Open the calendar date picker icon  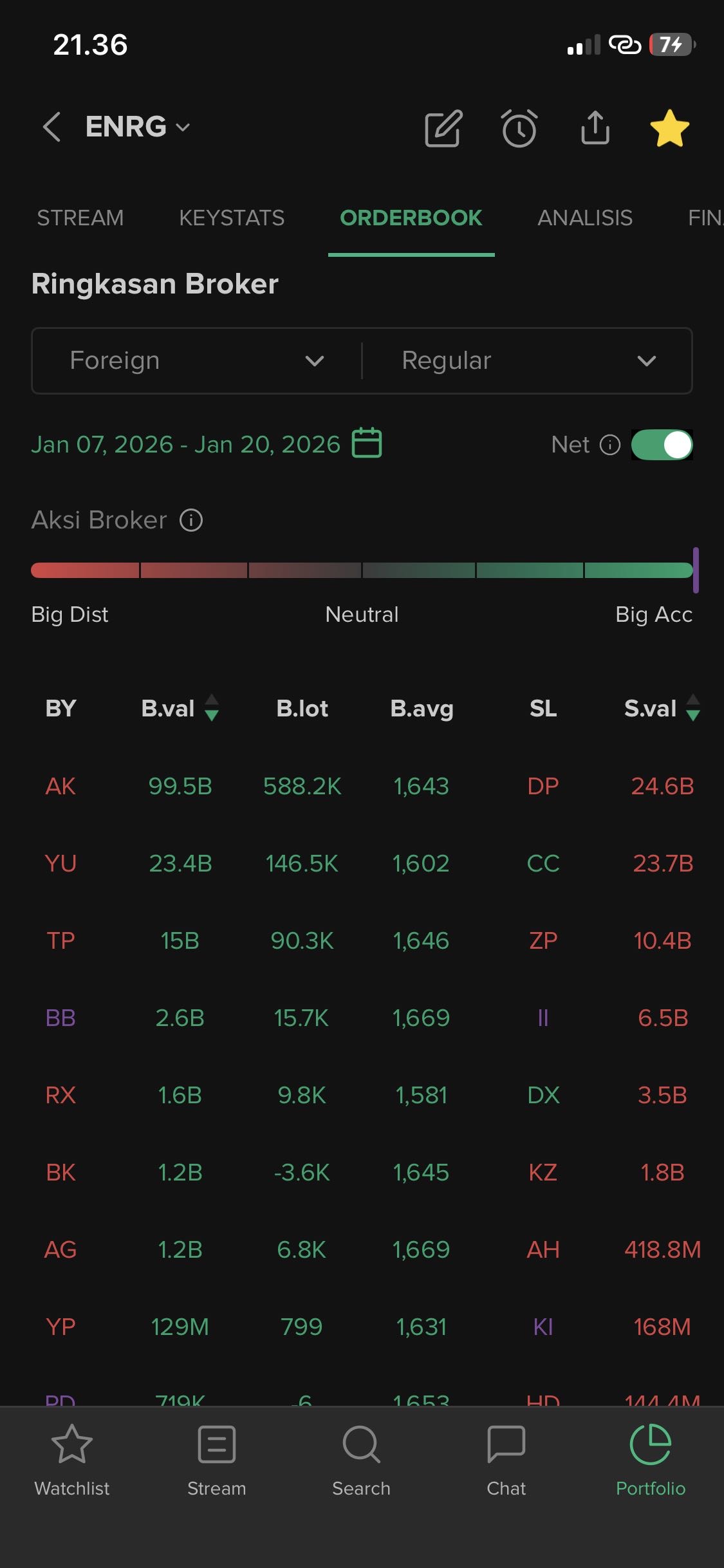367,443
